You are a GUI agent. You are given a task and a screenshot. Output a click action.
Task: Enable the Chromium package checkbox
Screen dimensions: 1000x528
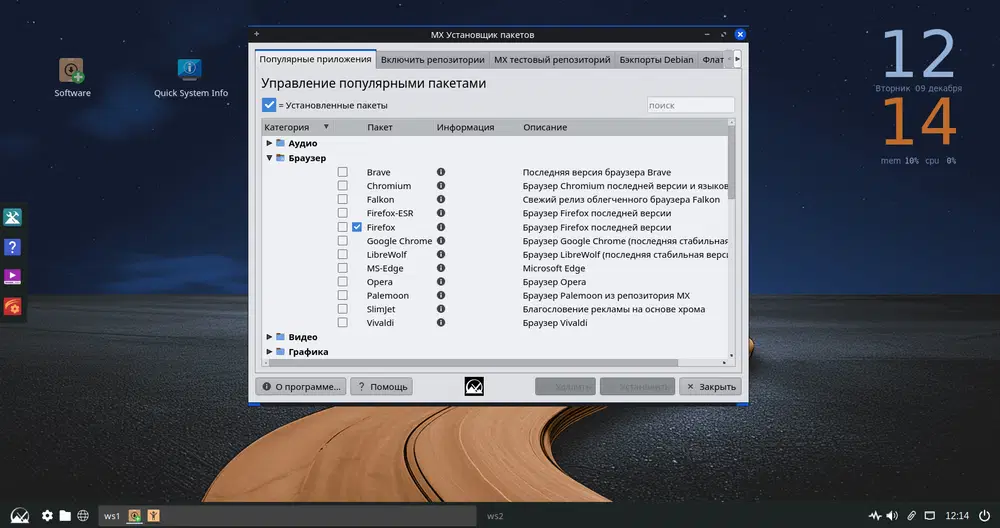tap(342, 186)
